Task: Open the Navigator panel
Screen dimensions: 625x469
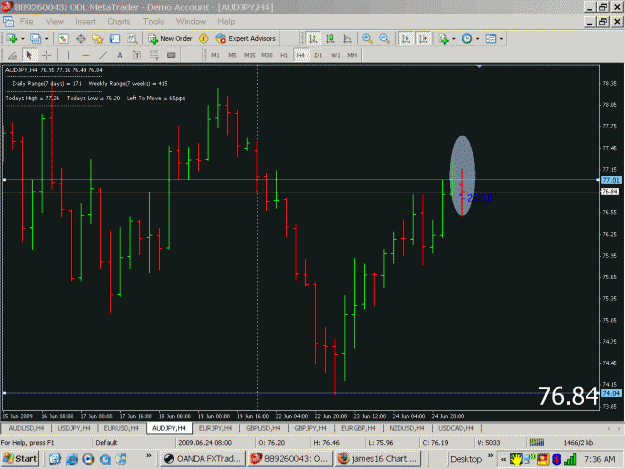Action: coord(98,39)
